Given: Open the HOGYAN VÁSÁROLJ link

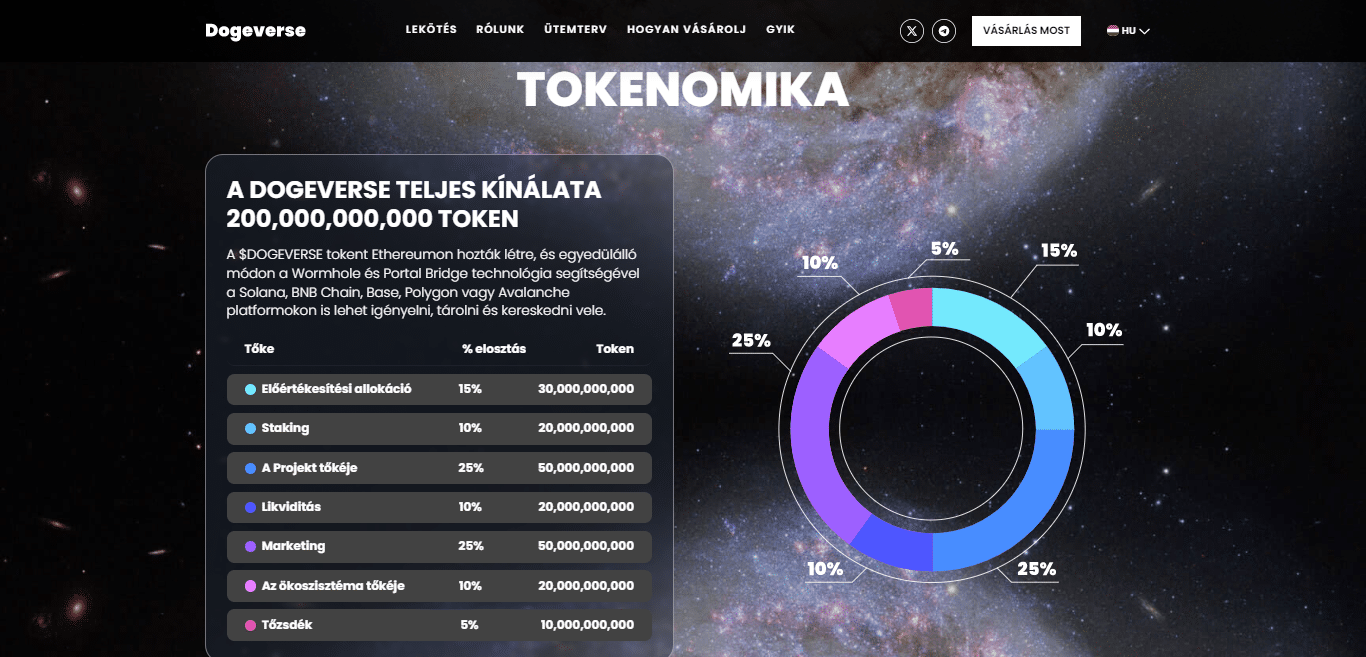Looking at the screenshot, I should point(685,29).
